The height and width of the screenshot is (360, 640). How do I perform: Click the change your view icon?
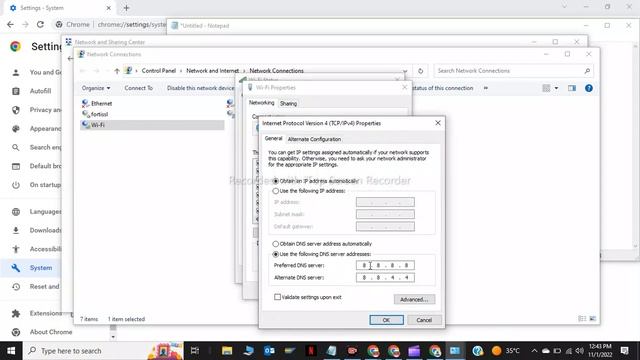tap(546, 88)
